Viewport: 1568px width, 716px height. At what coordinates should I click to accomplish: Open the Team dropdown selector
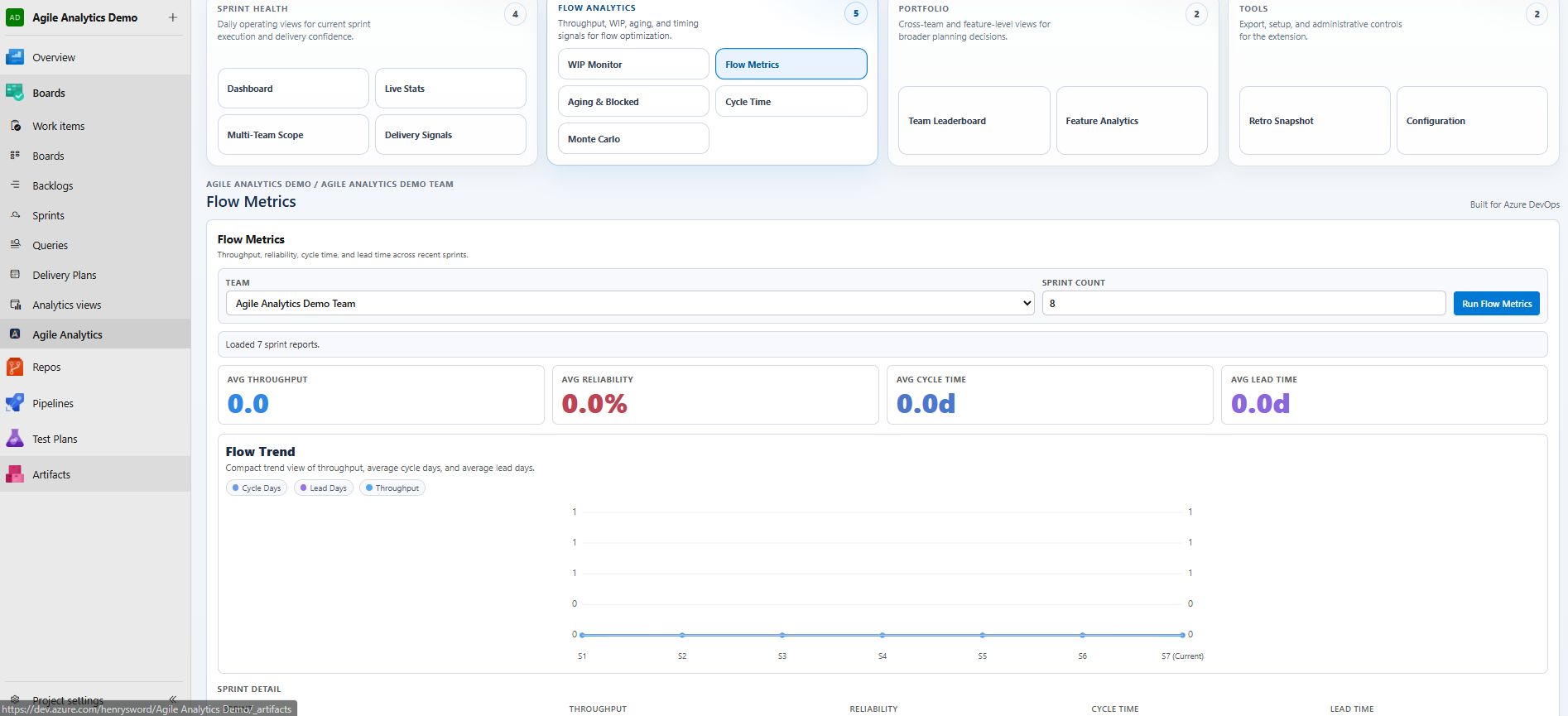tap(630, 304)
